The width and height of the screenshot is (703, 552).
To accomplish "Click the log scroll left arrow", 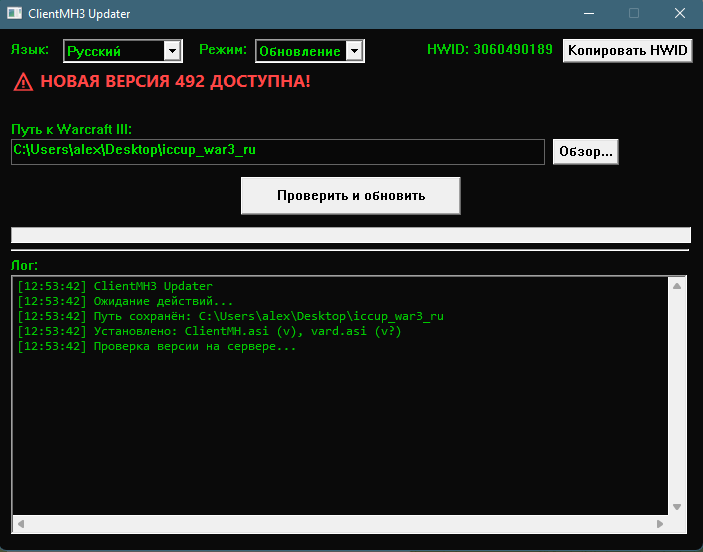I will [21, 524].
